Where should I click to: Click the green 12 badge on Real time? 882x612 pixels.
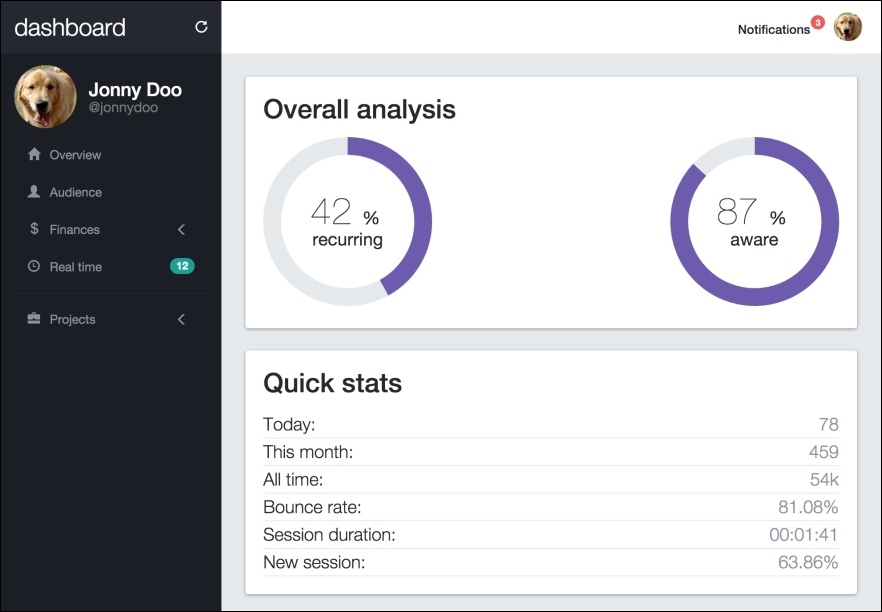(x=182, y=267)
